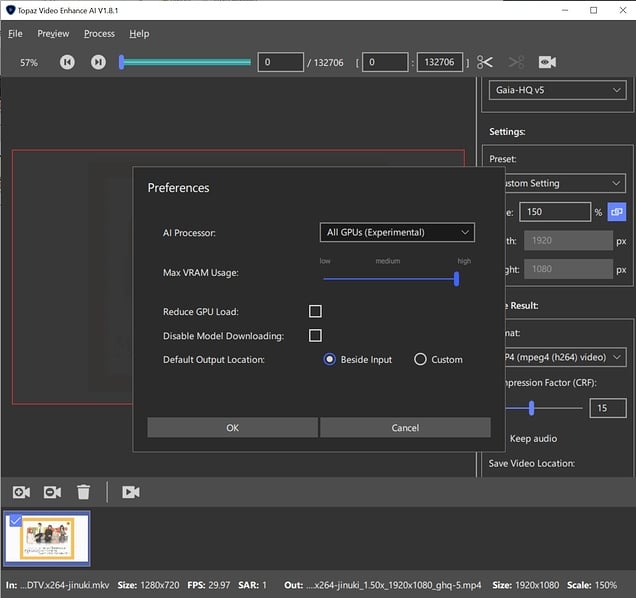The width and height of the screenshot is (636, 598).
Task: Select Beside Input radio button
Action: (330, 359)
